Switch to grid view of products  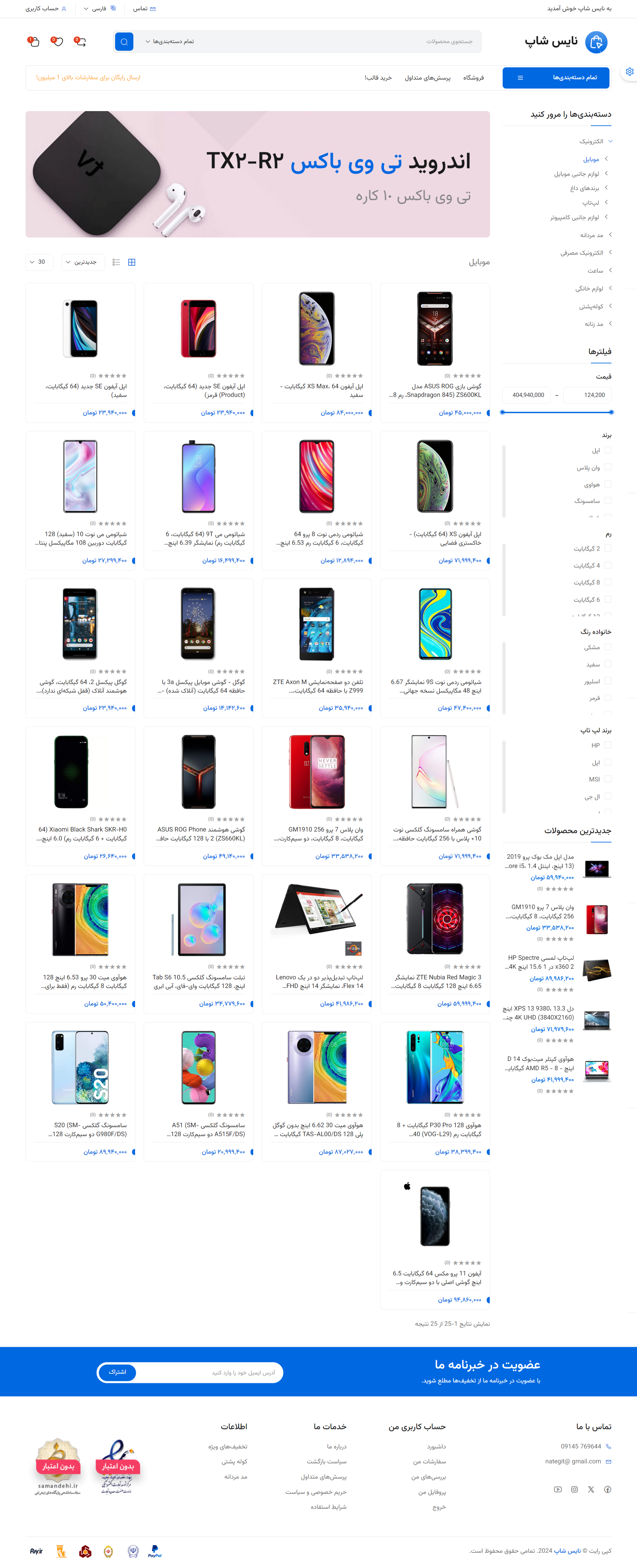coord(131,262)
